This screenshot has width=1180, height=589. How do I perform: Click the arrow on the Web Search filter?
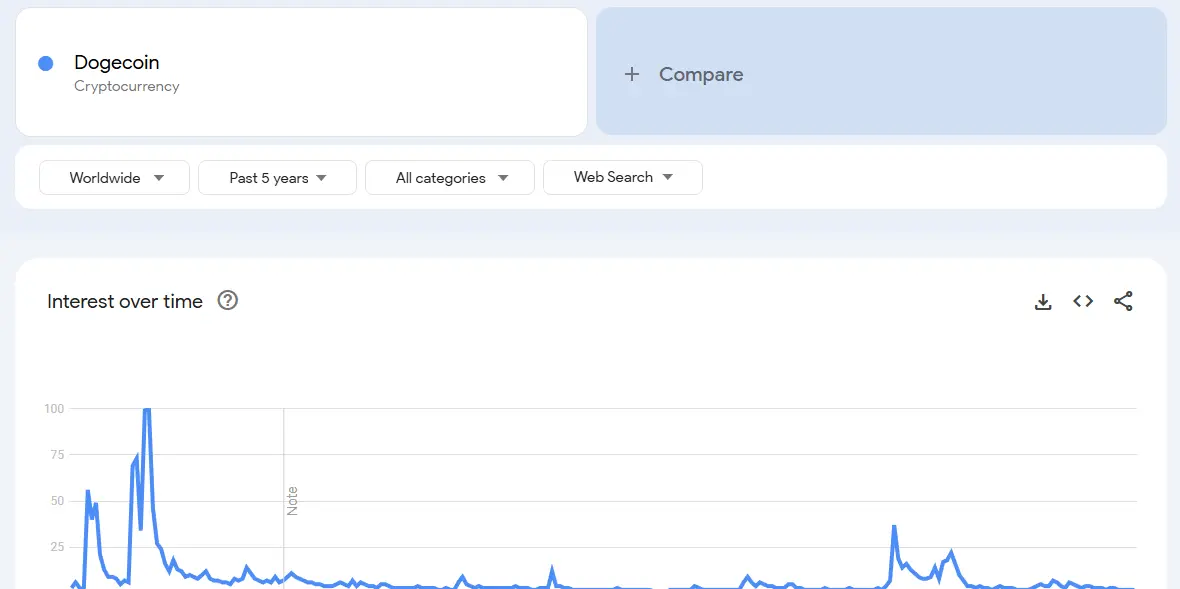tap(668, 177)
